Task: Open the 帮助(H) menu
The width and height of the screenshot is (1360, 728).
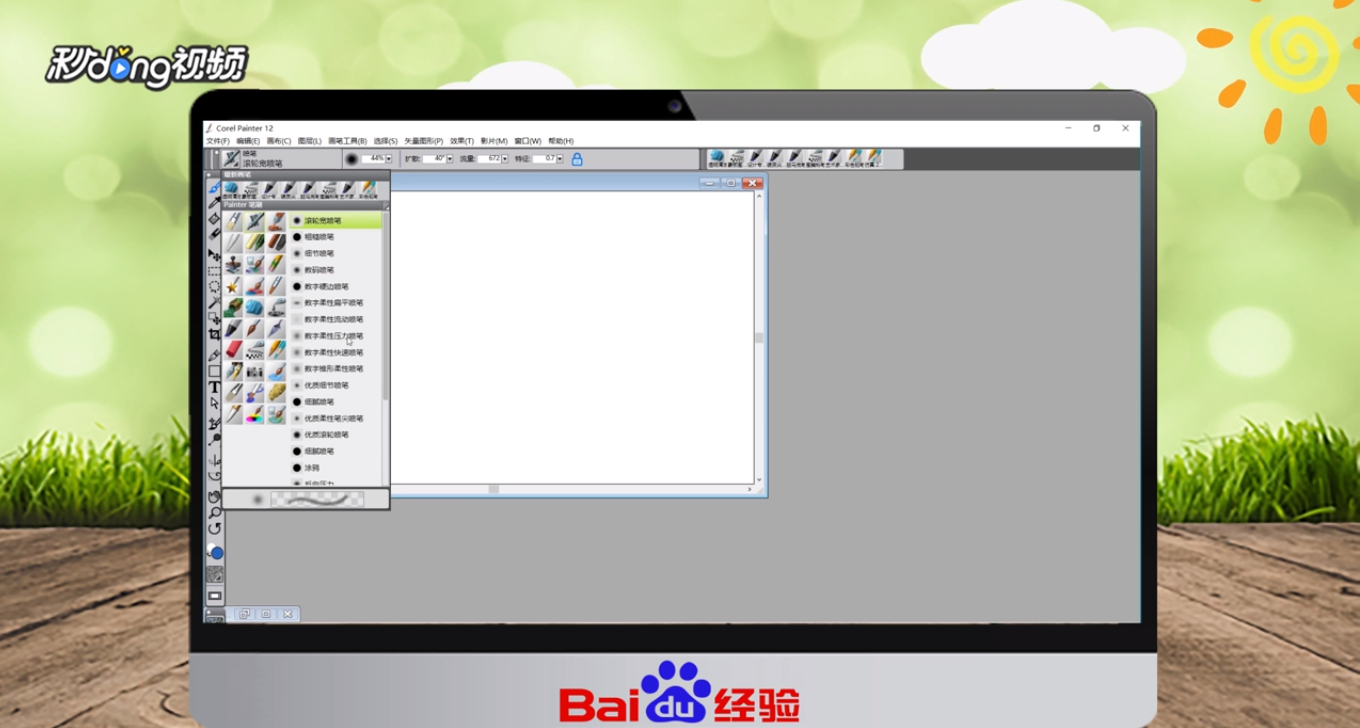Action: coord(561,141)
